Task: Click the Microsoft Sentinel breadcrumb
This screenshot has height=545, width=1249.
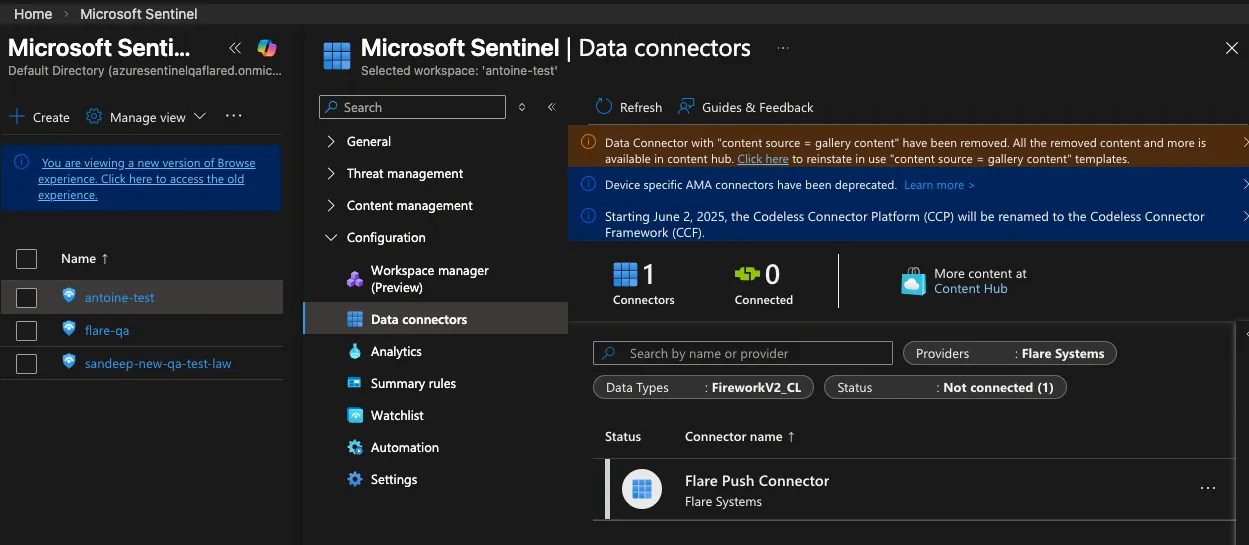Action: click(139, 14)
